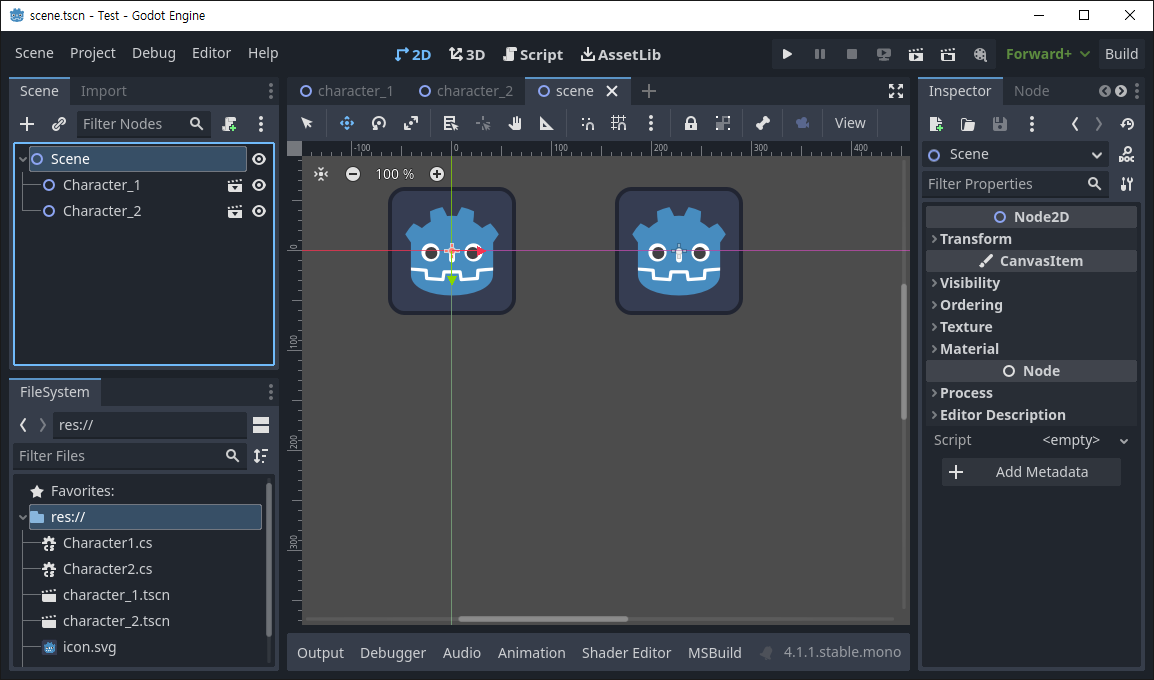Select the Select Mode arrow tool
1154x680 pixels.
pyautogui.click(x=307, y=123)
